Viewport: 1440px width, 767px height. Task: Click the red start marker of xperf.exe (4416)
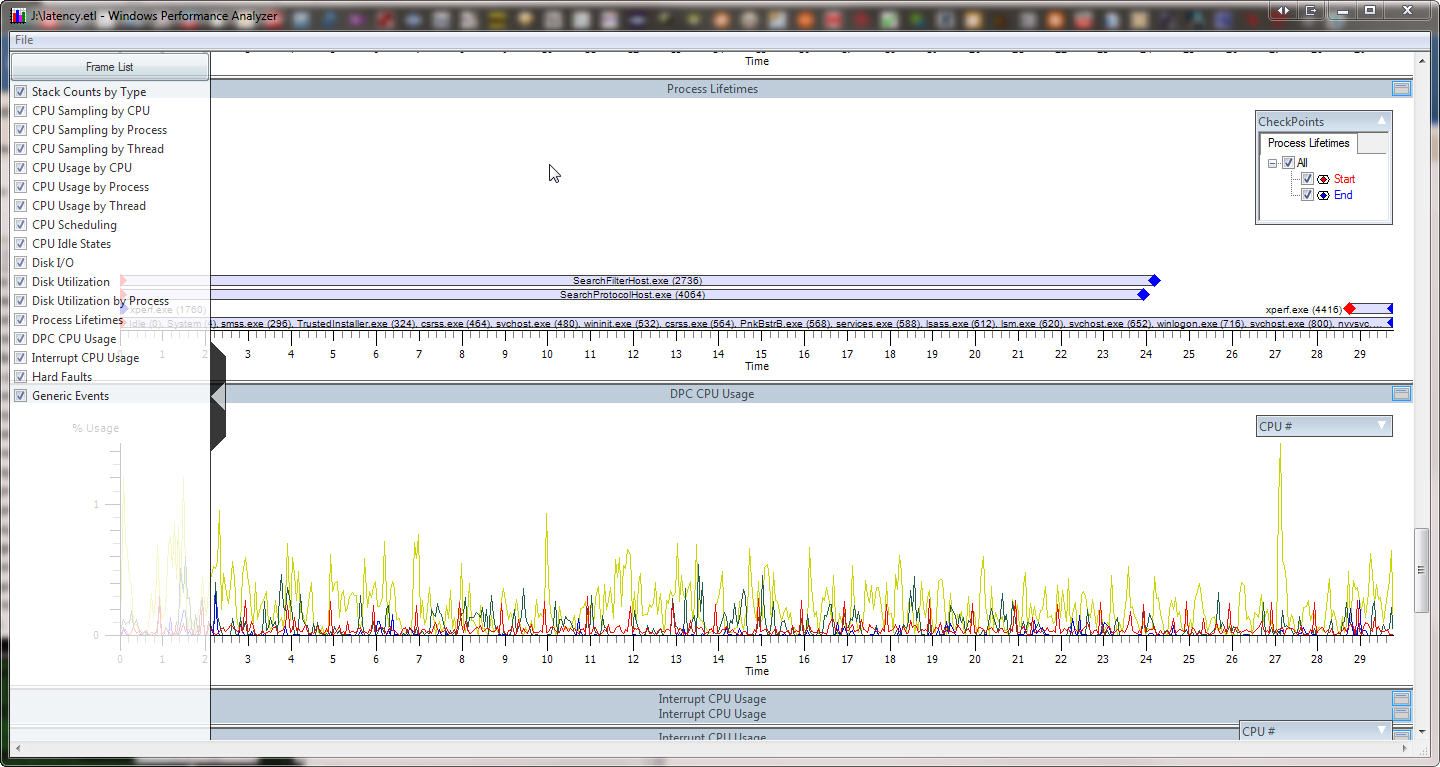(x=1349, y=309)
